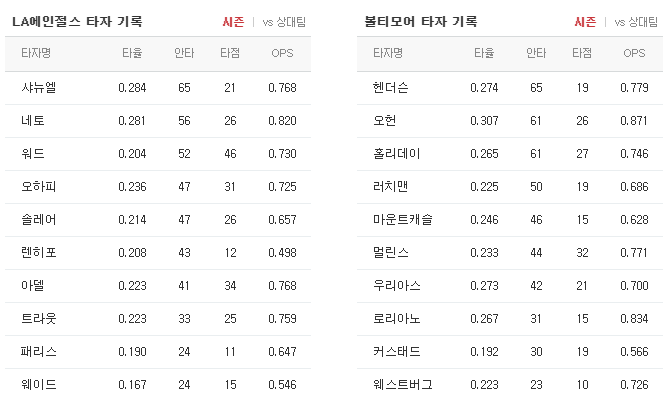664x414 pixels.
Task: Click LA에인절스 타자 기록 heading
Action: pos(77,22)
